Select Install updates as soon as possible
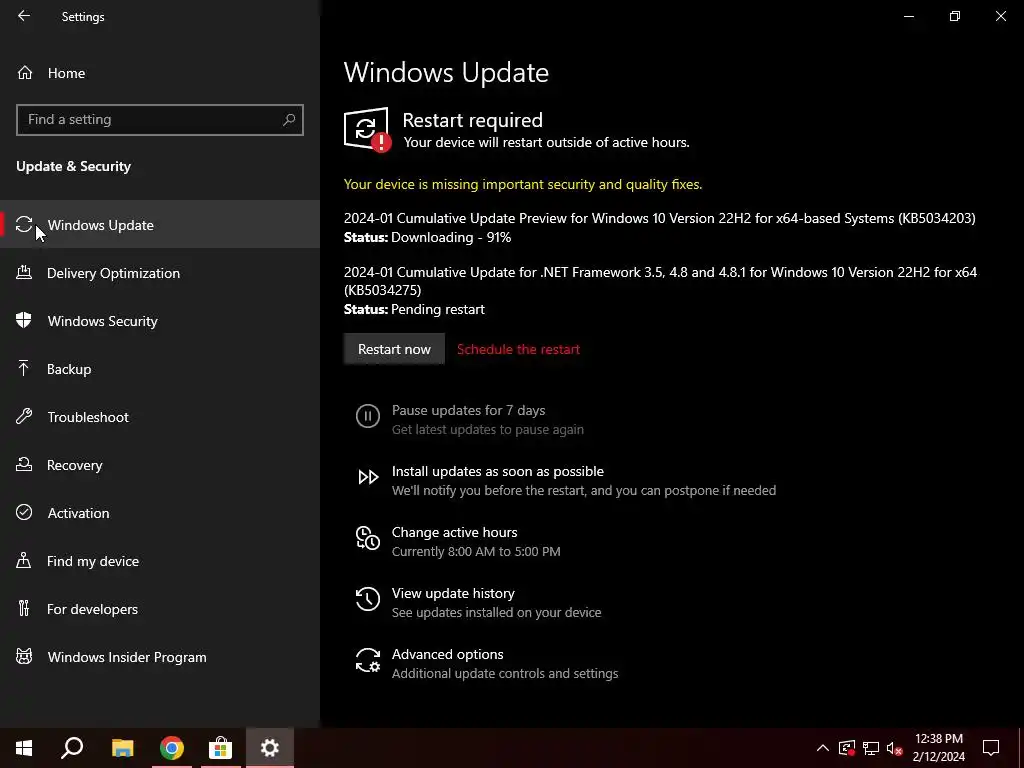The image size is (1024, 768). coord(498,471)
